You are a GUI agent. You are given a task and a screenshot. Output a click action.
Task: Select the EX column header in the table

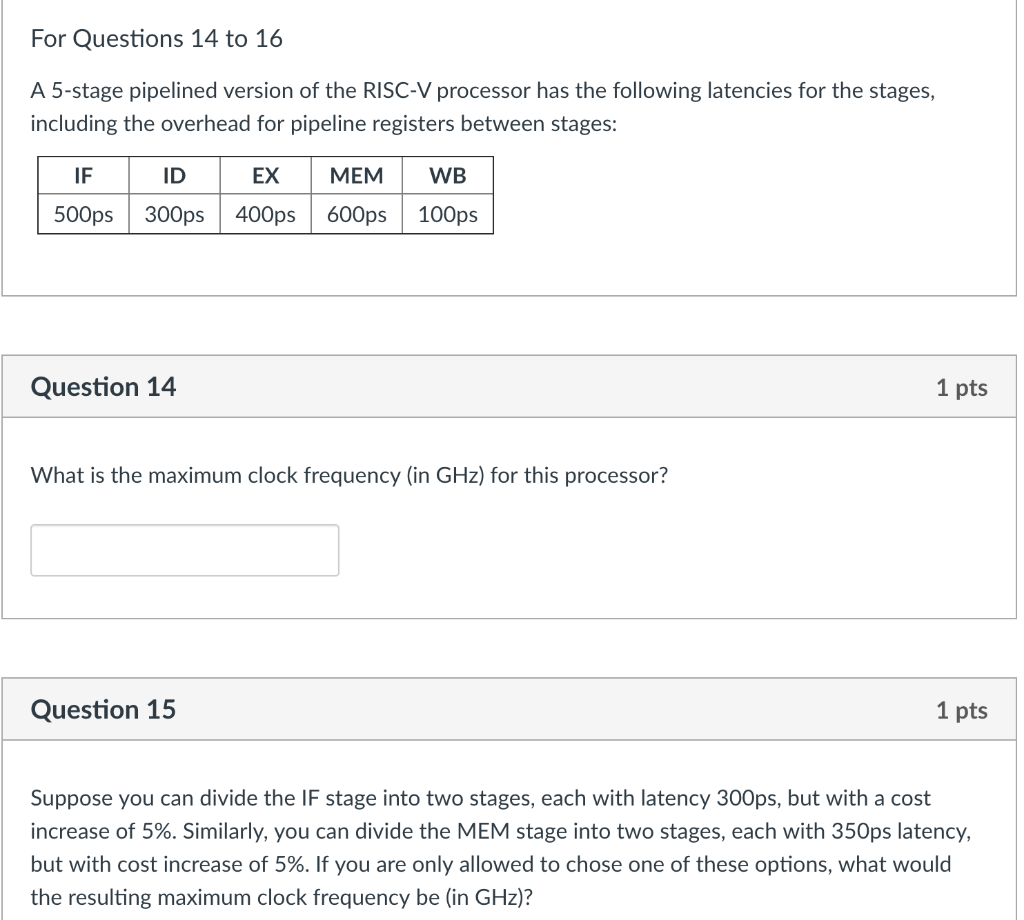[264, 176]
